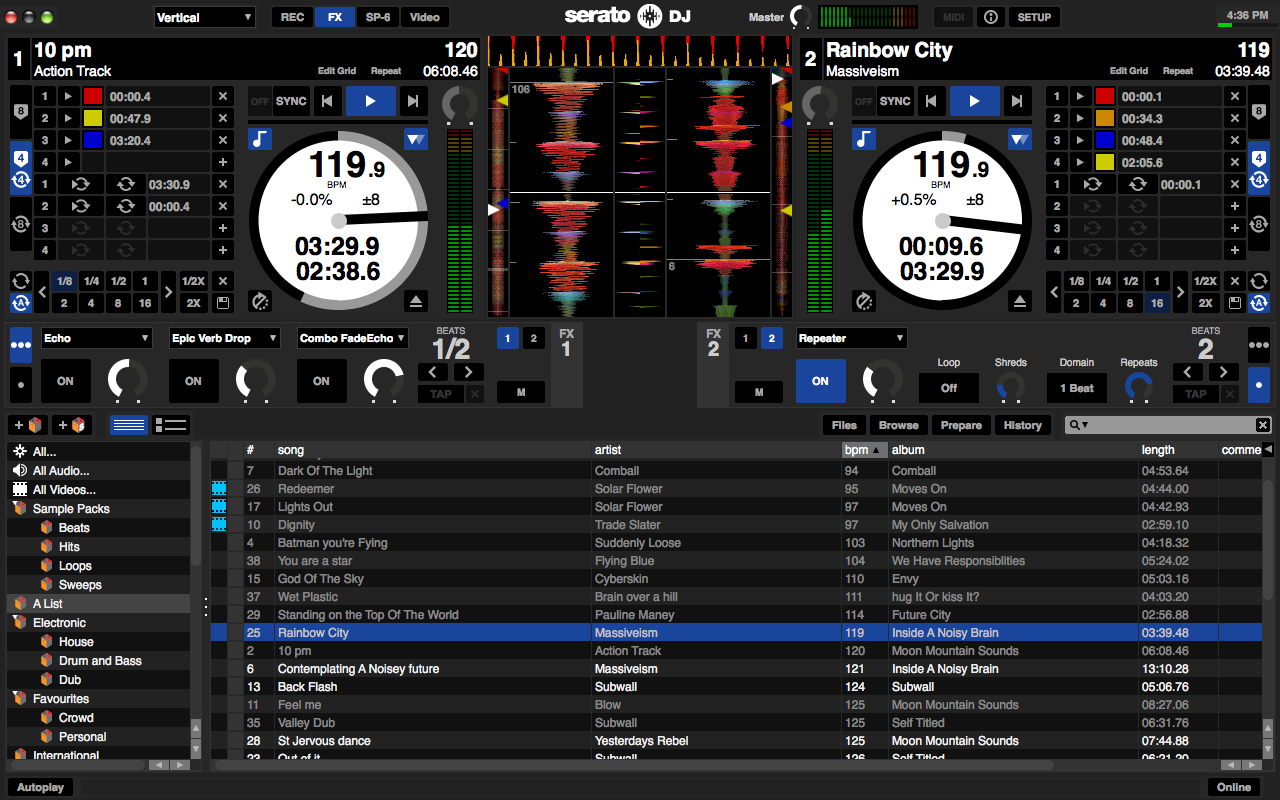Enable Epic Verb Drop ON button

pos(193,381)
